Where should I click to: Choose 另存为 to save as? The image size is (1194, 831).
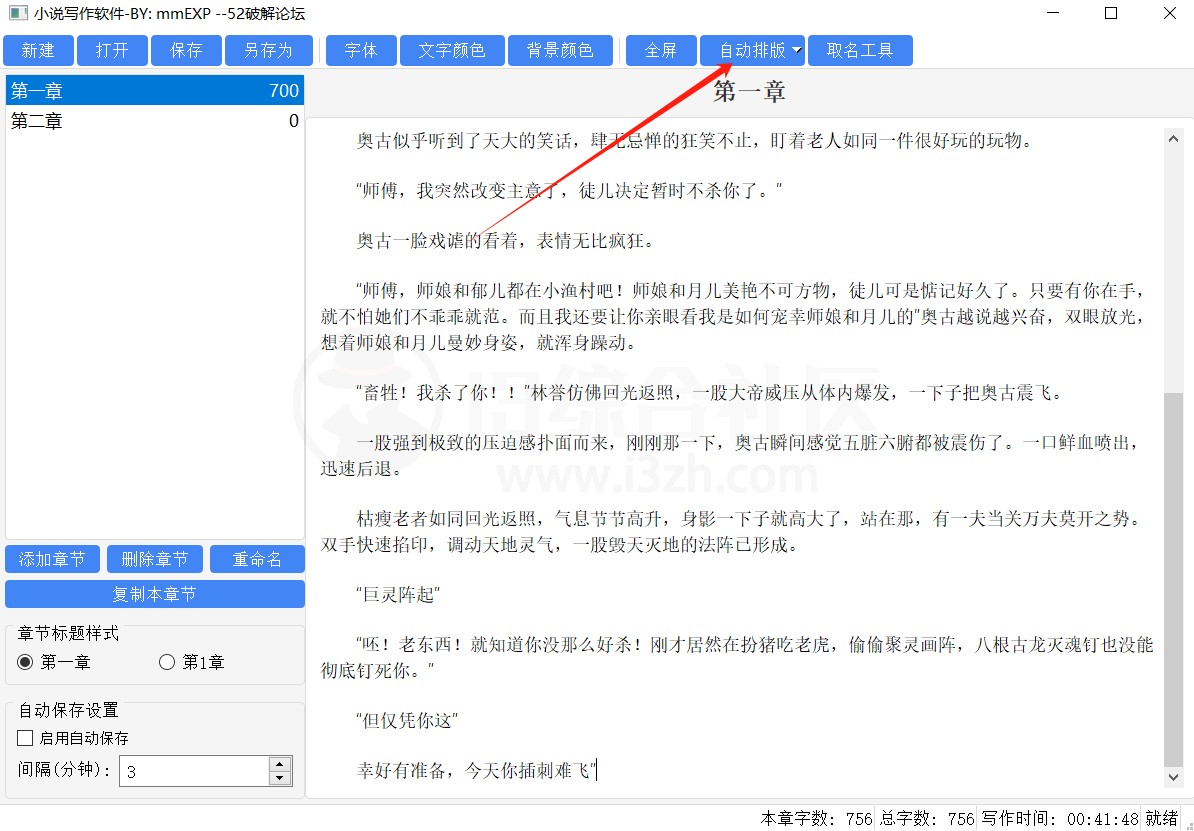point(268,51)
